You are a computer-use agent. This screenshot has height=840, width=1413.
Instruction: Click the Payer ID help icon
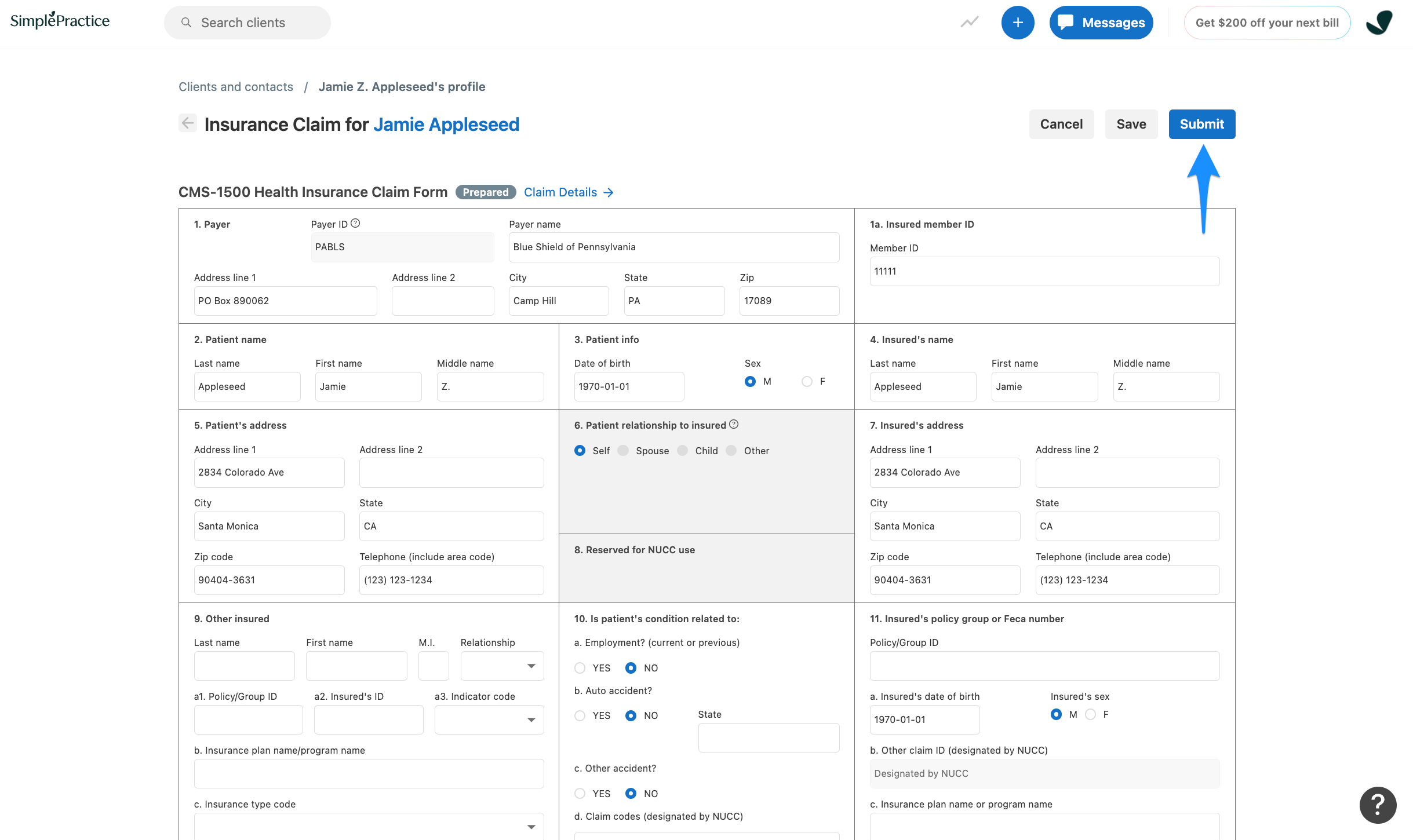tap(356, 223)
